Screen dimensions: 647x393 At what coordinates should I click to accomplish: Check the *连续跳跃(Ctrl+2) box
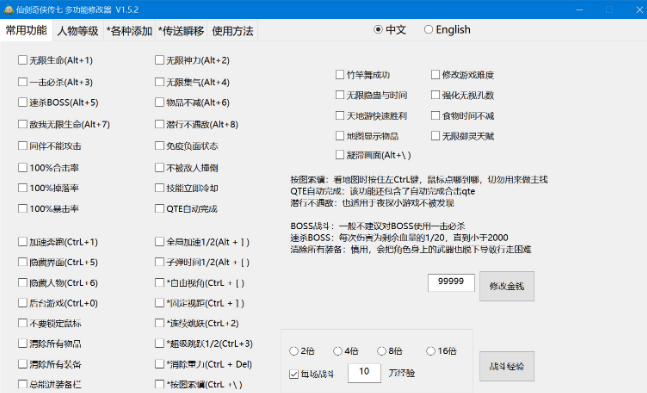160,323
